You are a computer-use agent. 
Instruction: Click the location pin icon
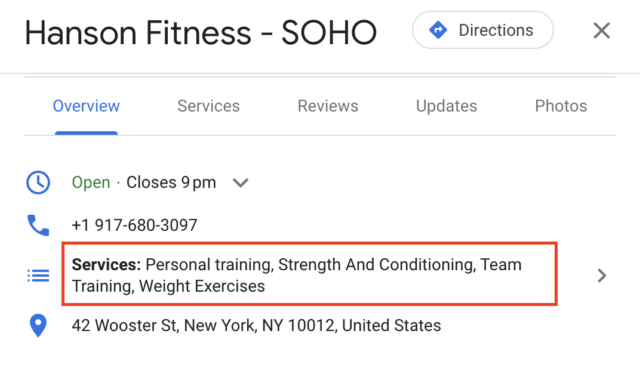(38, 326)
